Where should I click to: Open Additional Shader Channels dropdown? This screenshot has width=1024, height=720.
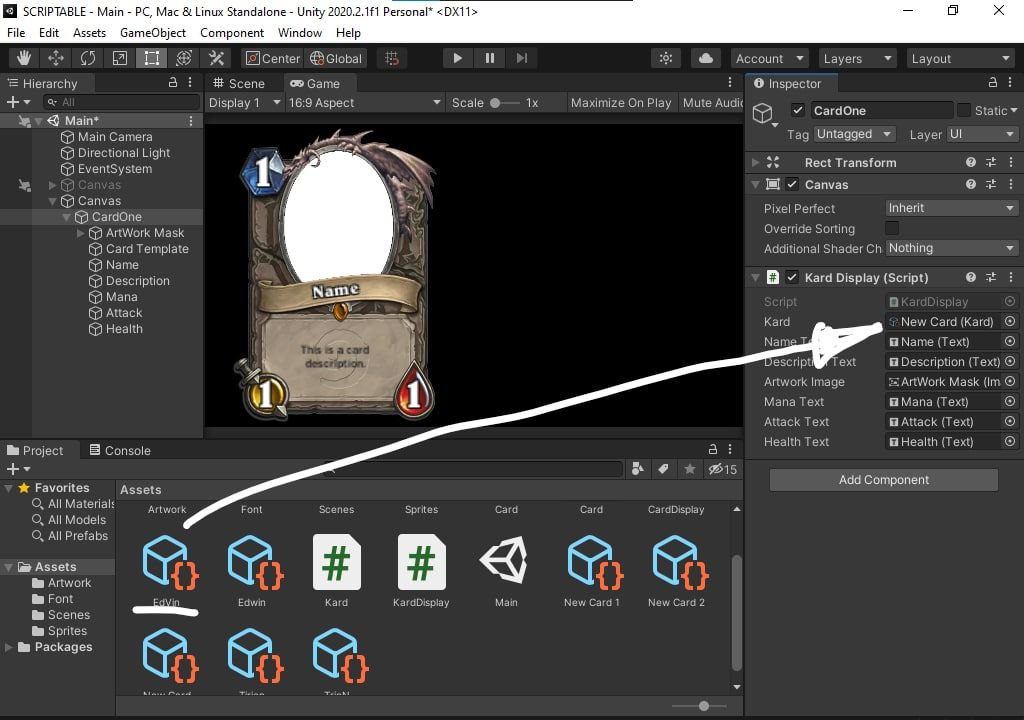952,248
